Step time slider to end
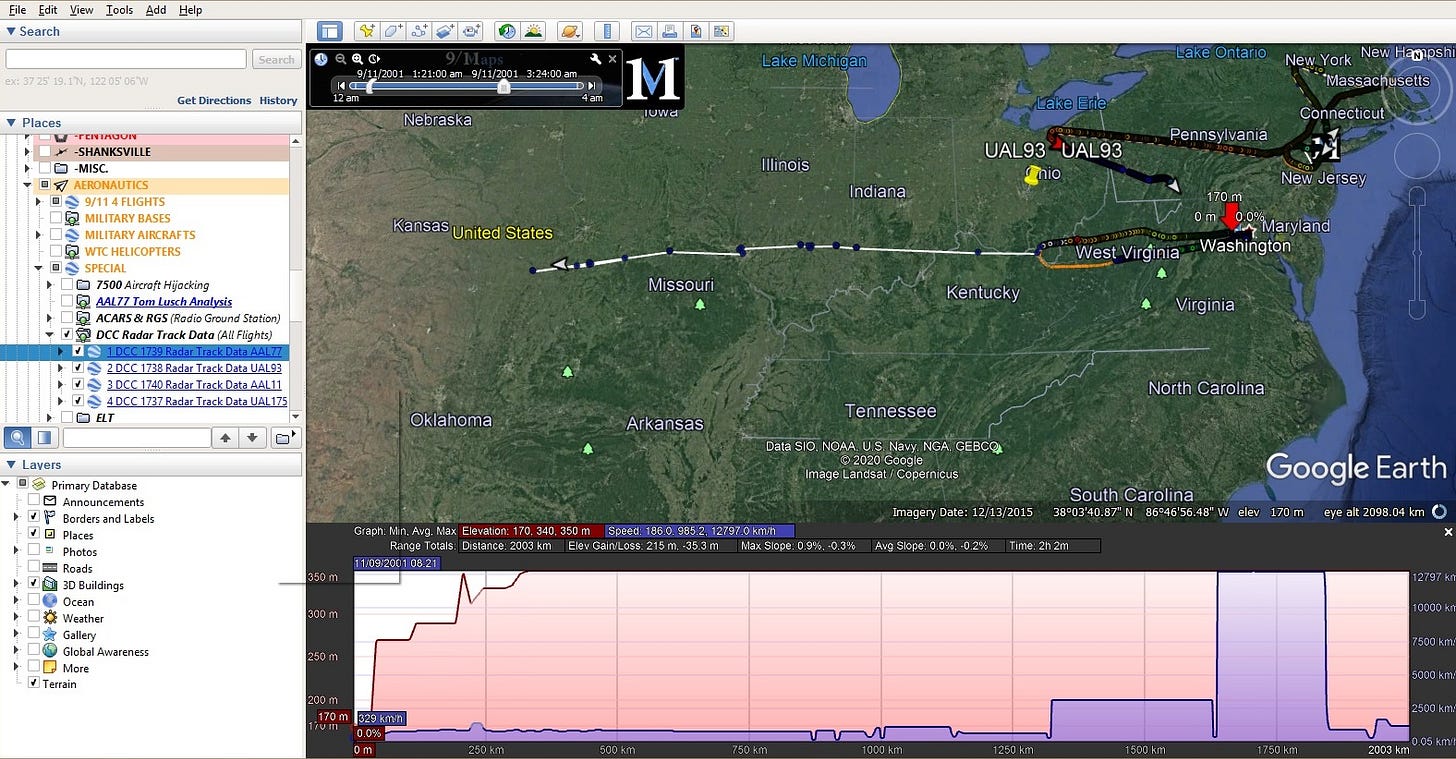 coord(592,87)
